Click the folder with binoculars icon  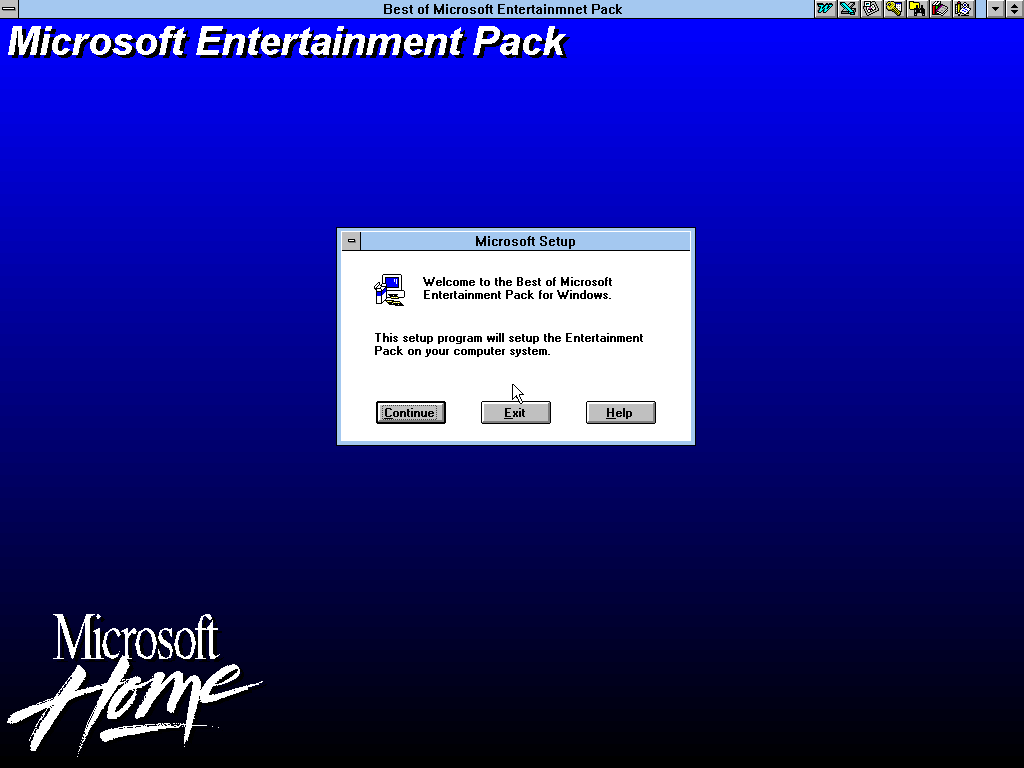917,9
